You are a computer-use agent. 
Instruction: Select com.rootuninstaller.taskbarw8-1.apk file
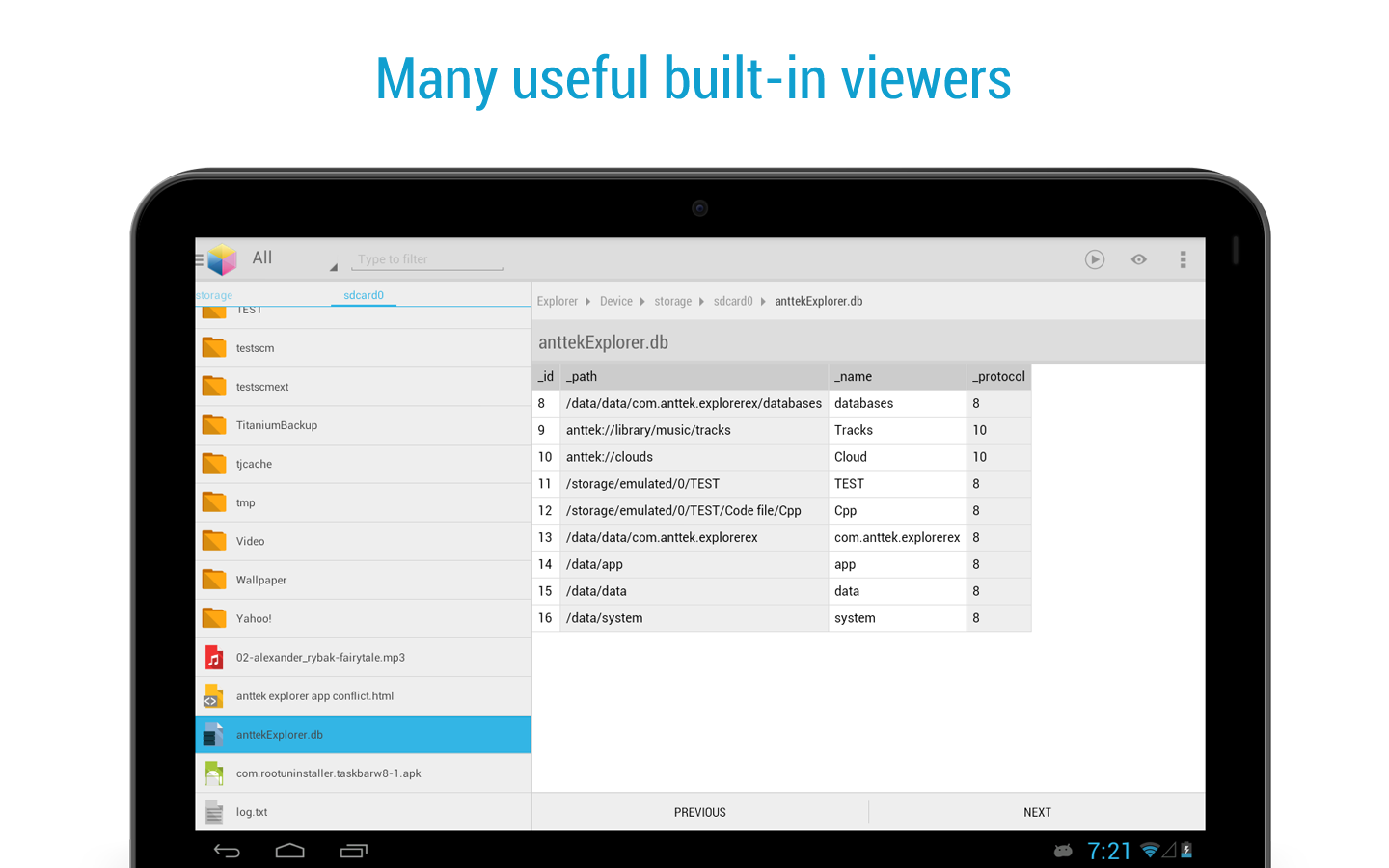(x=328, y=773)
